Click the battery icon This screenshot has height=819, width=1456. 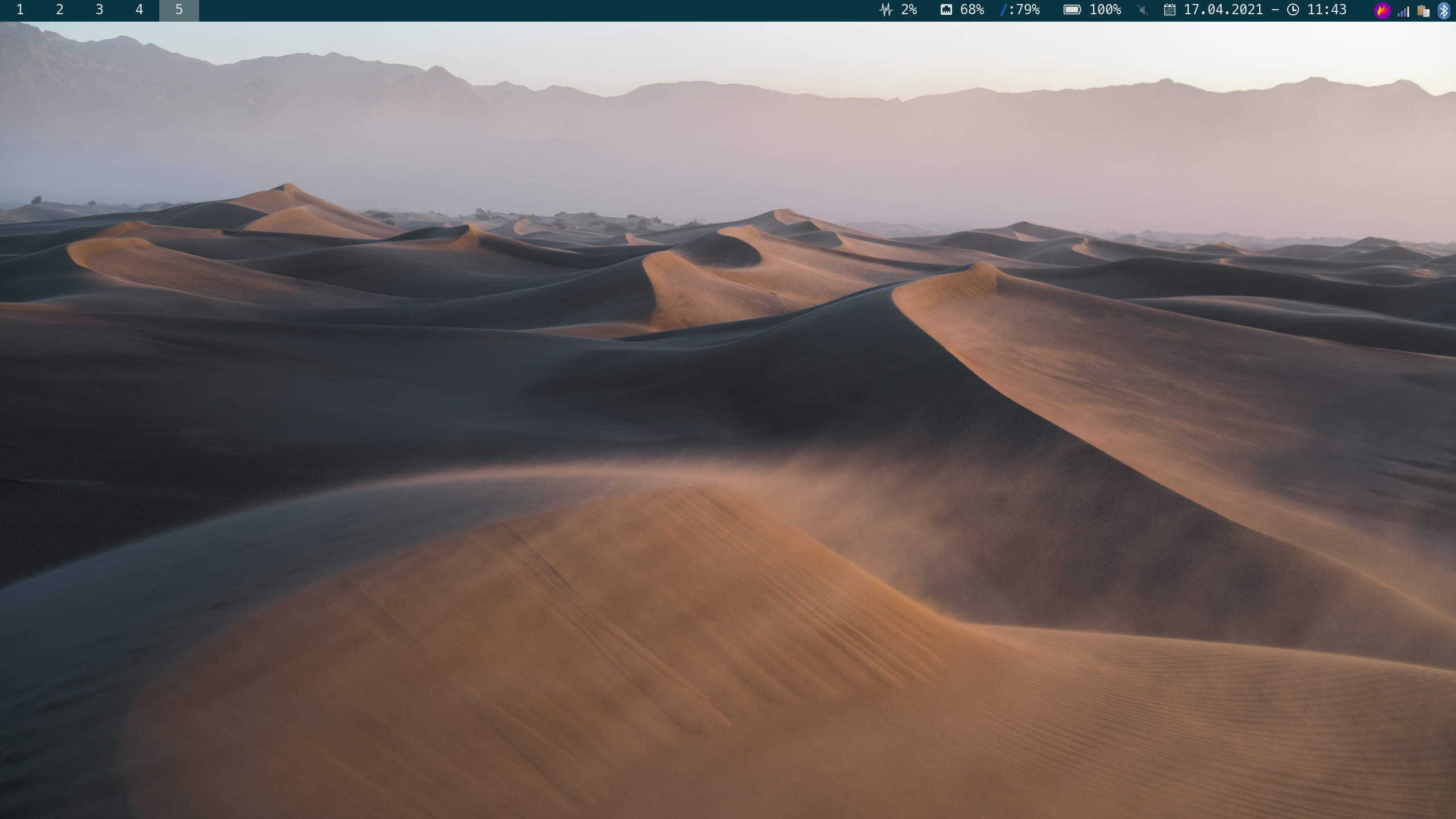pyautogui.click(x=1072, y=10)
